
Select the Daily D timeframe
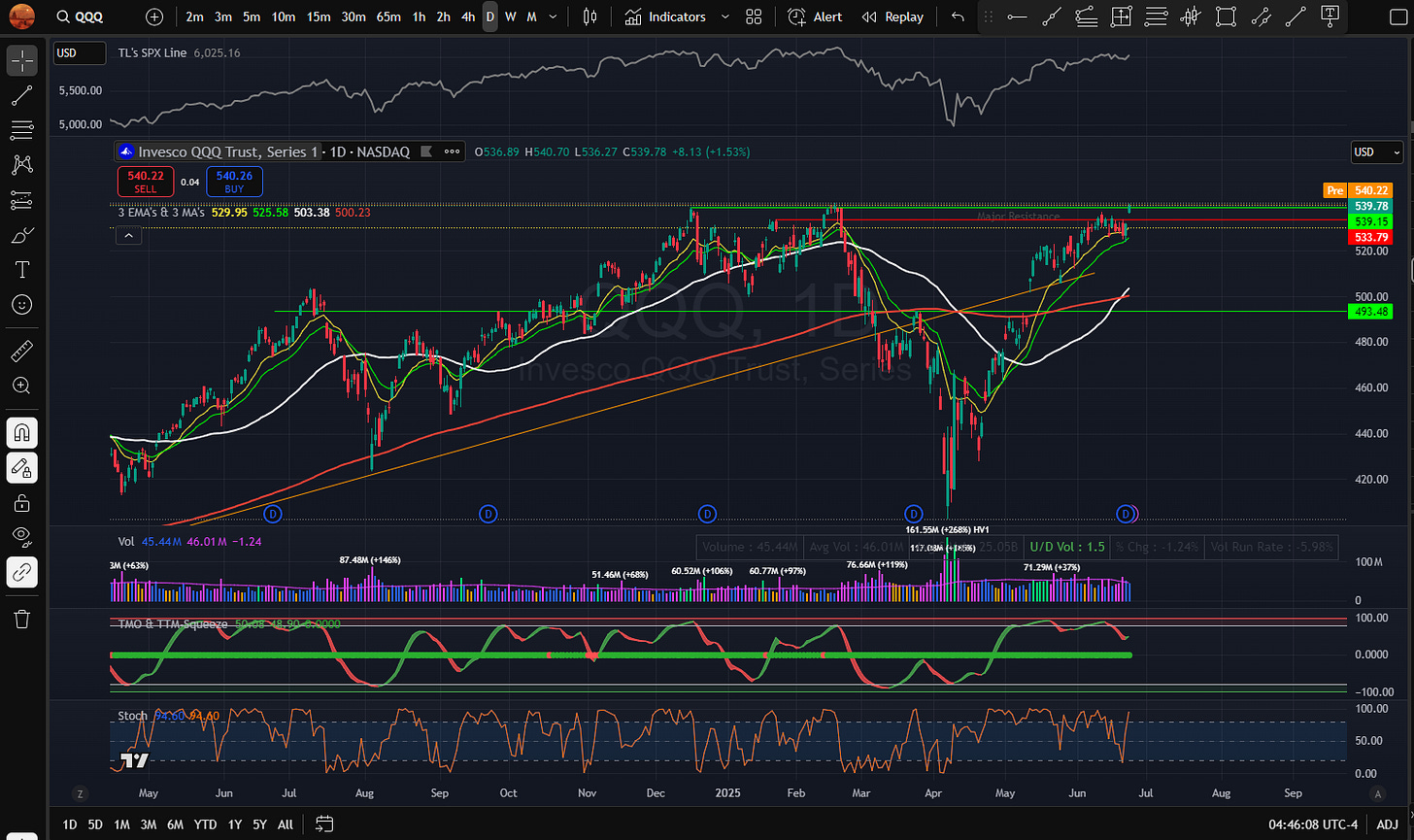tap(490, 17)
